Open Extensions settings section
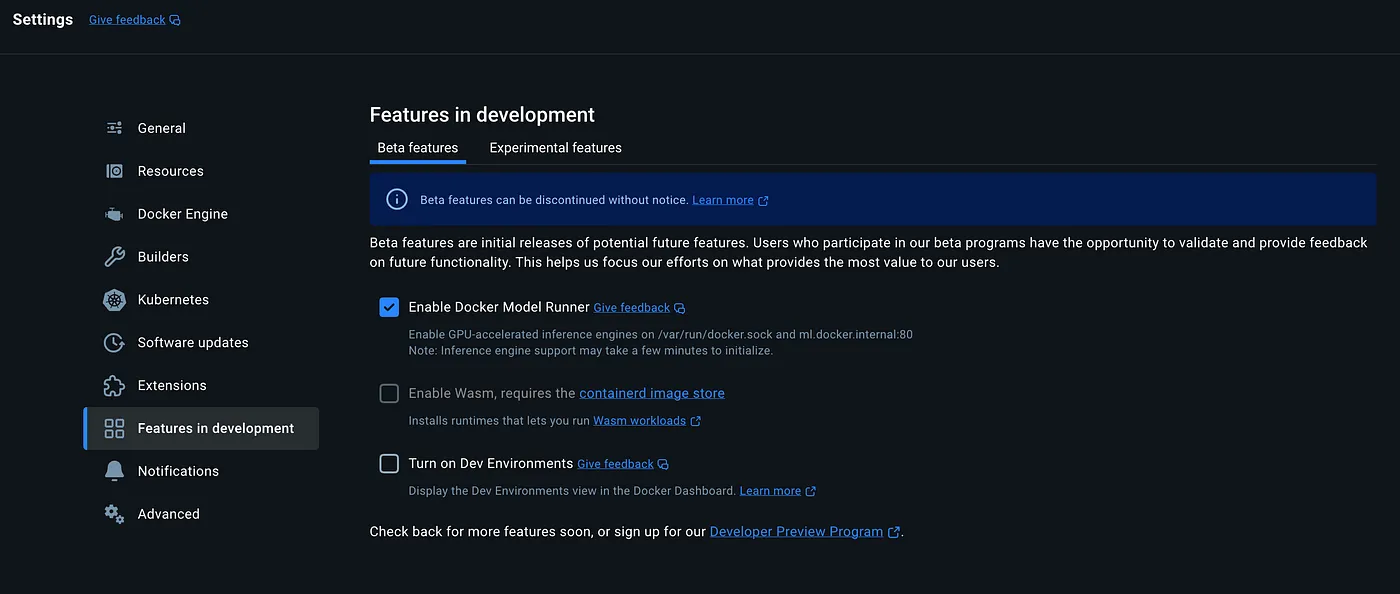The width and height of the screenshot is (1400, 594). pos(201,386)
